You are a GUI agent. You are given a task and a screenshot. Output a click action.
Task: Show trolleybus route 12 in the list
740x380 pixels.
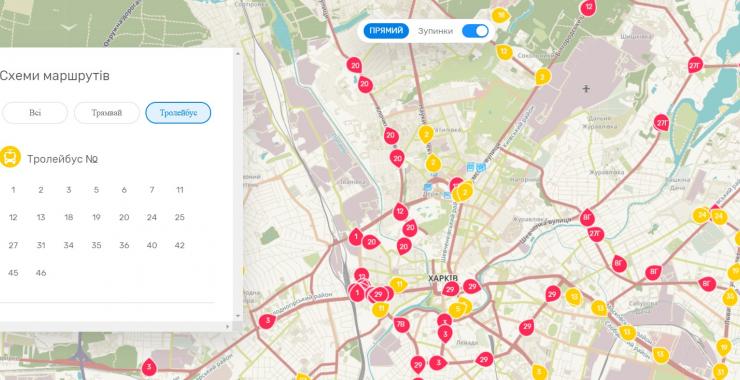point(13,217)
